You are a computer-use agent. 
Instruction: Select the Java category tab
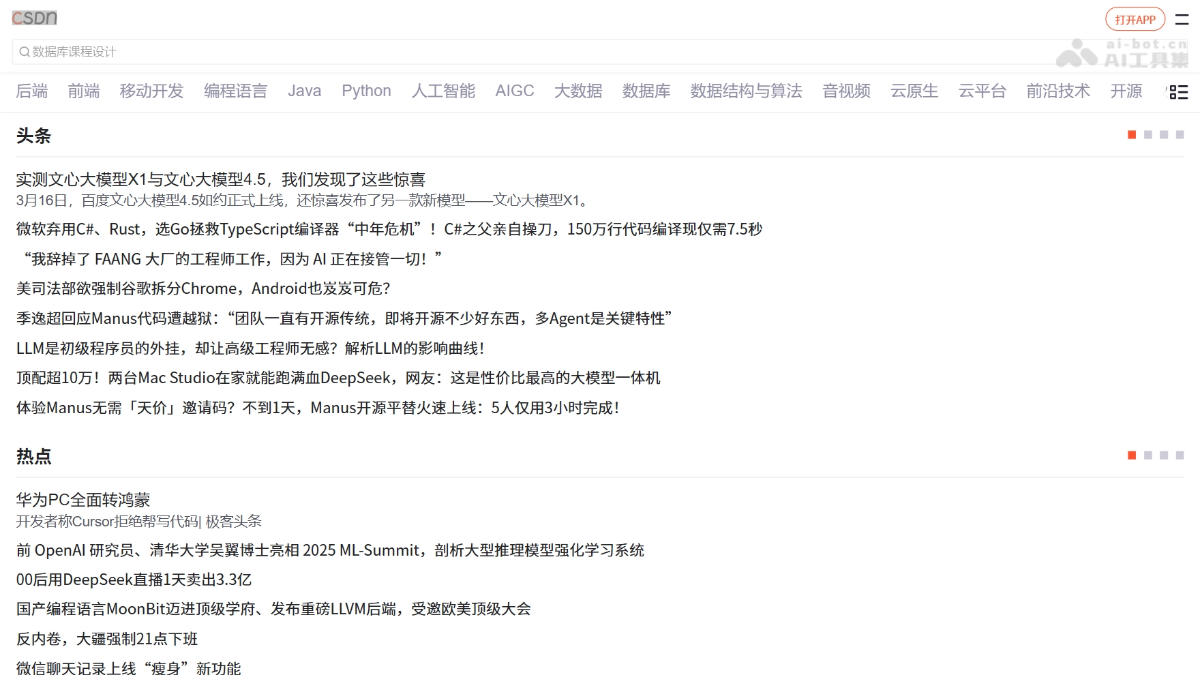305,91
